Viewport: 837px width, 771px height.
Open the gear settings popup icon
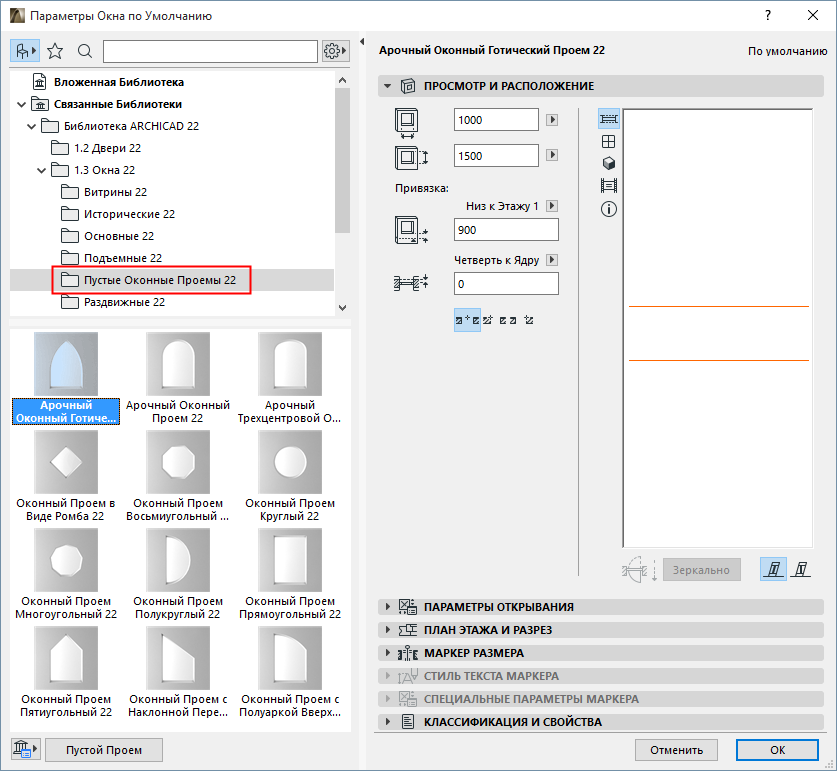pyautogui.click(x=336, y=51)
